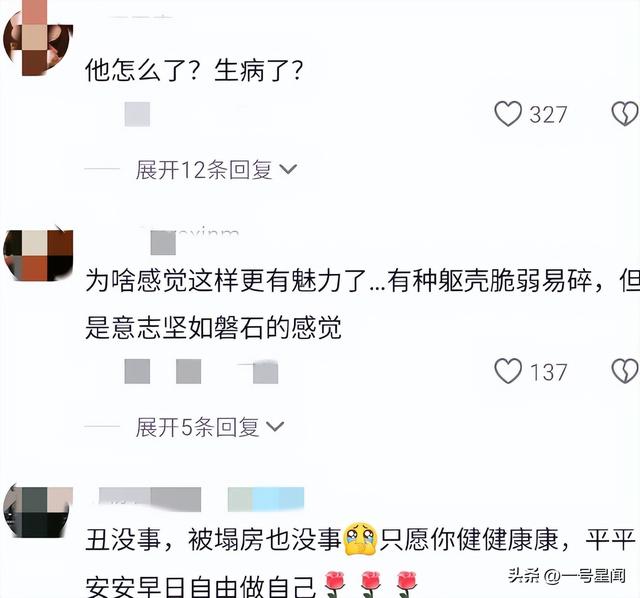Screen dimensions: 640x598
Task: Like the comment with 327 likes
Action: (x=508, y=114)
